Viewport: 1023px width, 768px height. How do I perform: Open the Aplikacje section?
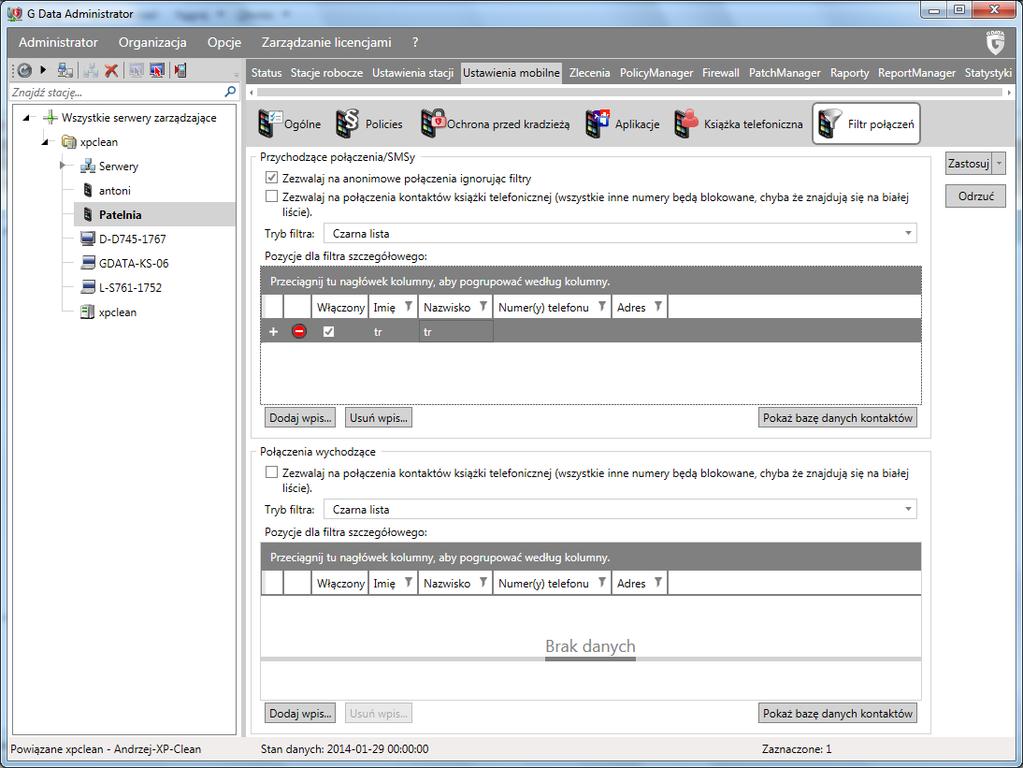click(x=622, y=123)
